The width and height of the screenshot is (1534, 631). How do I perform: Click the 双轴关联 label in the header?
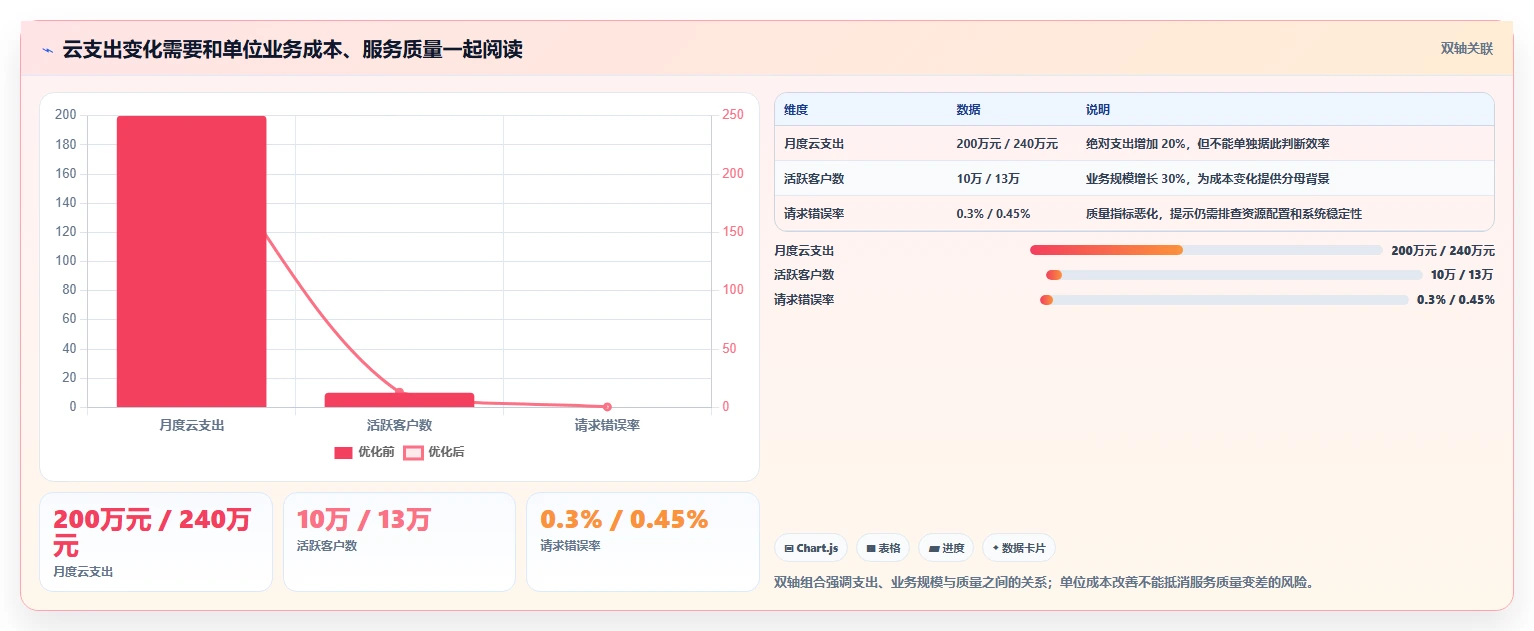[1466, 48]
